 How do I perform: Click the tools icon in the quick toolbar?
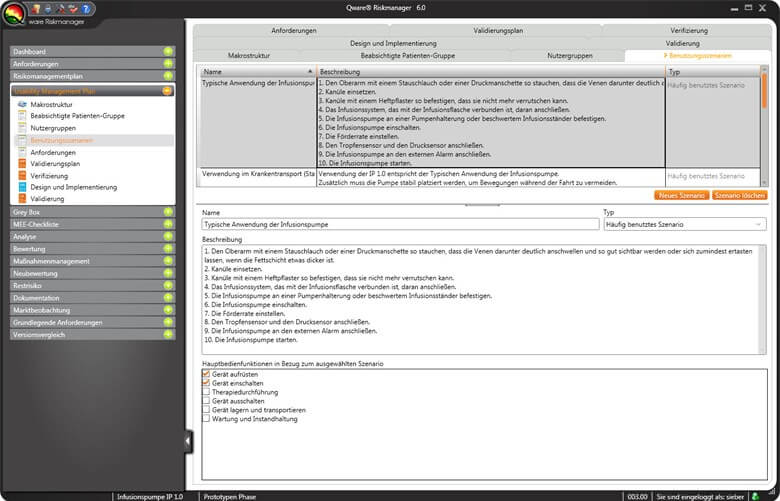(x=61, y=8)
